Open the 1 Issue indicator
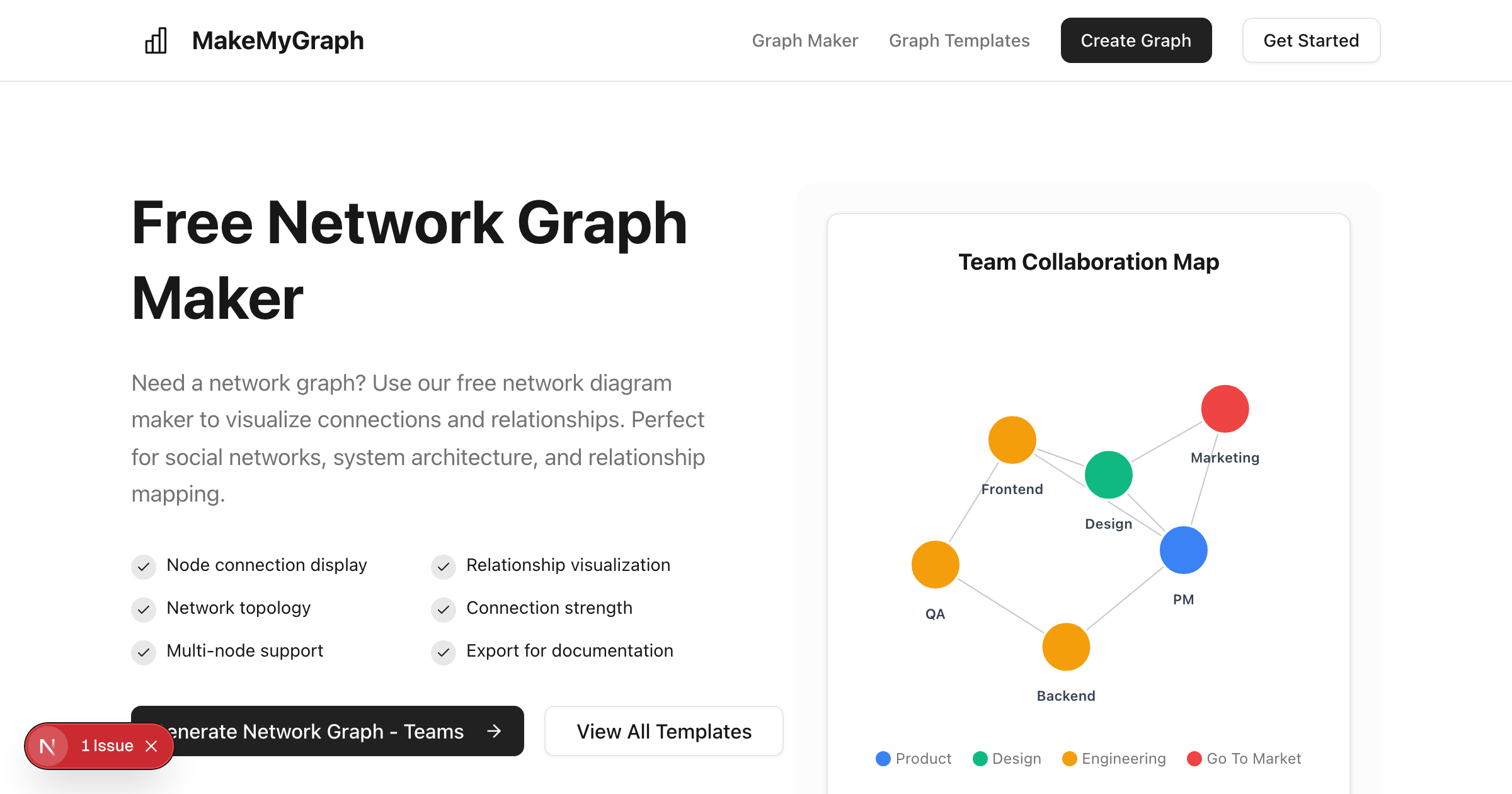Viewport: 1512px width, 794px height. click(x=107, y=746)
